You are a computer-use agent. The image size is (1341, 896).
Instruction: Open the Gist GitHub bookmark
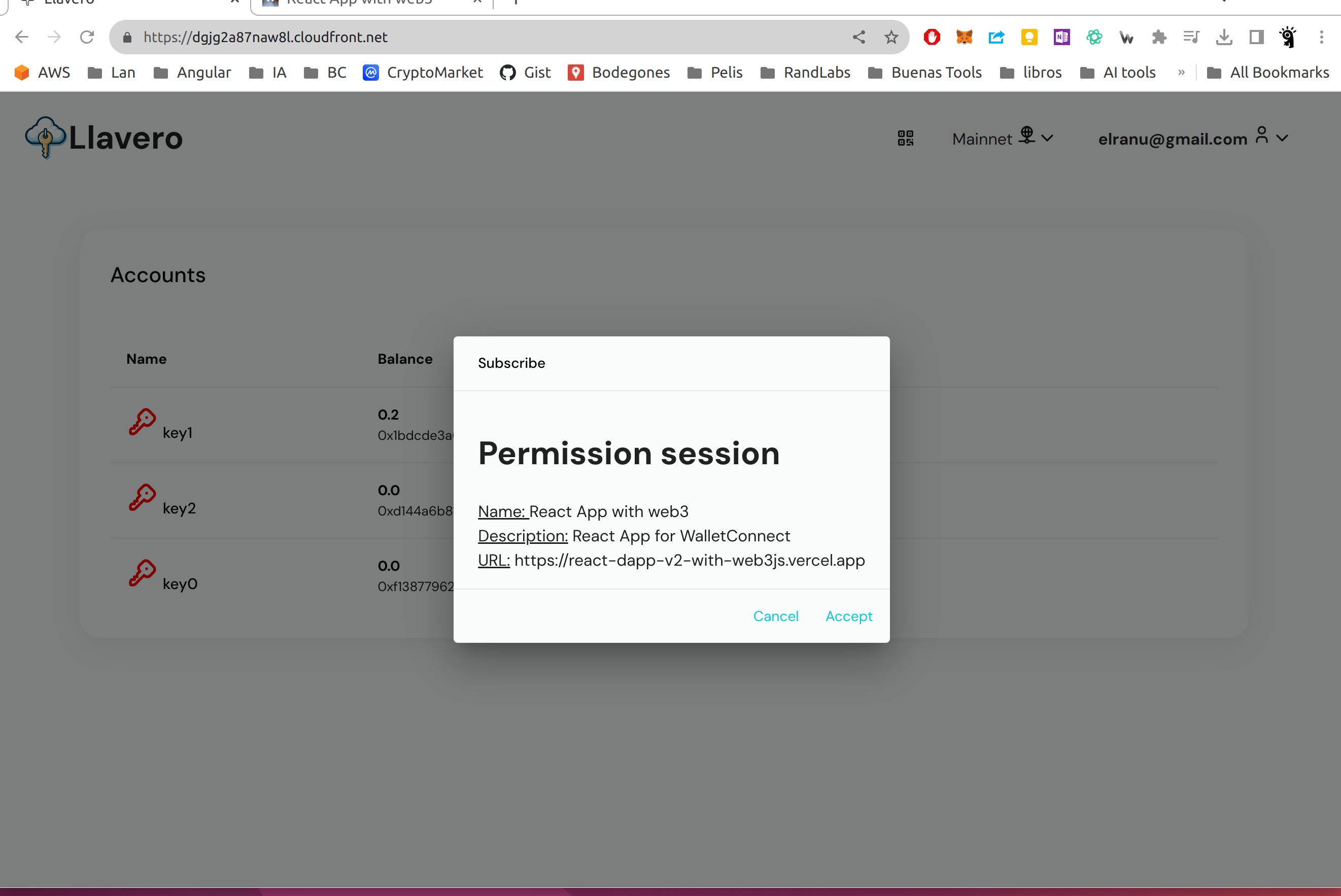tap(525, 73)
